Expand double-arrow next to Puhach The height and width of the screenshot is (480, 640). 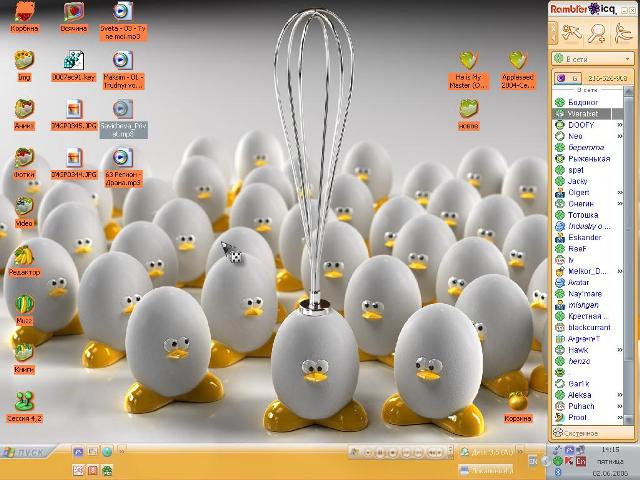(620, 406)
